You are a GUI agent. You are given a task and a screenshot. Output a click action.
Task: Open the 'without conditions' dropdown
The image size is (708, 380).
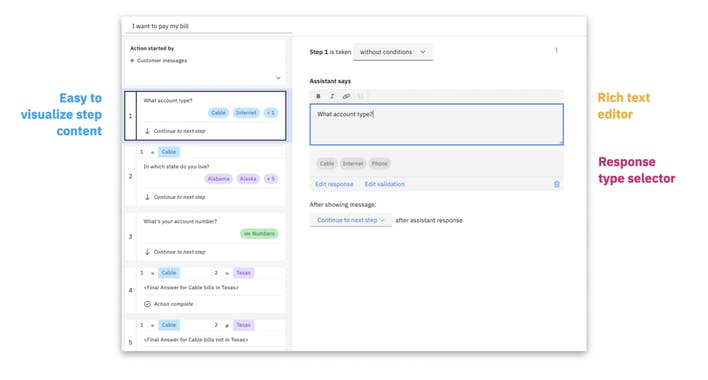(393, 52)
